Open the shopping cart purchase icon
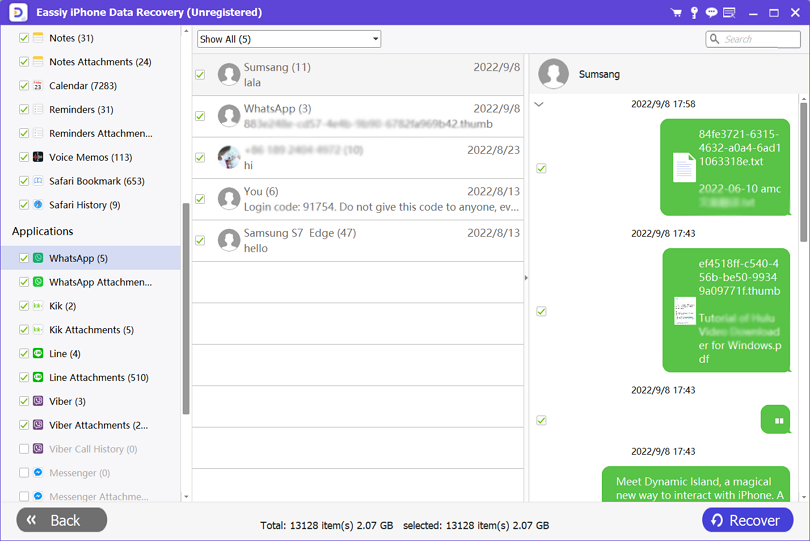The image size is (810, 541). 676,12
